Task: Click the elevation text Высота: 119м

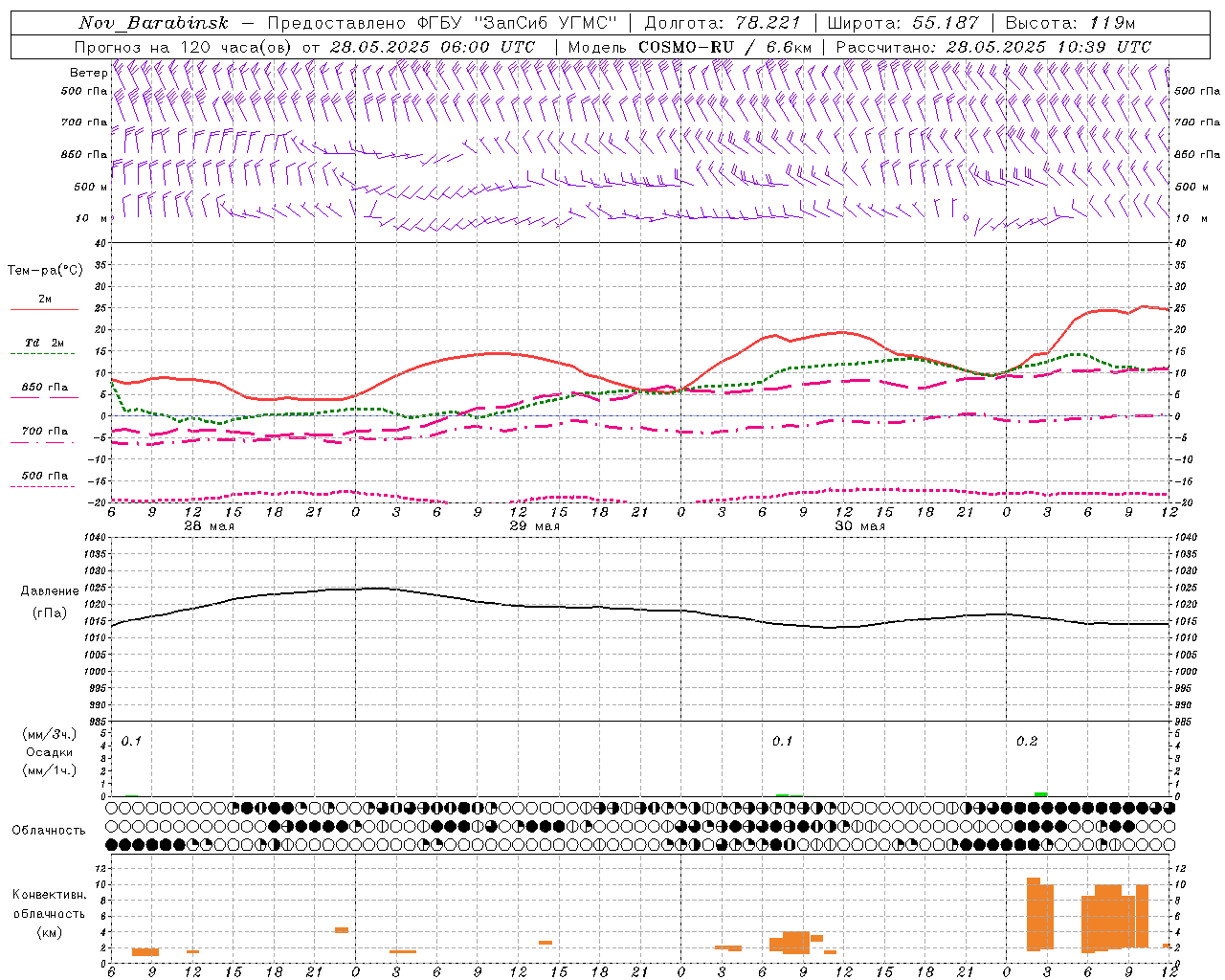Action: click(x=1070, y=23)
